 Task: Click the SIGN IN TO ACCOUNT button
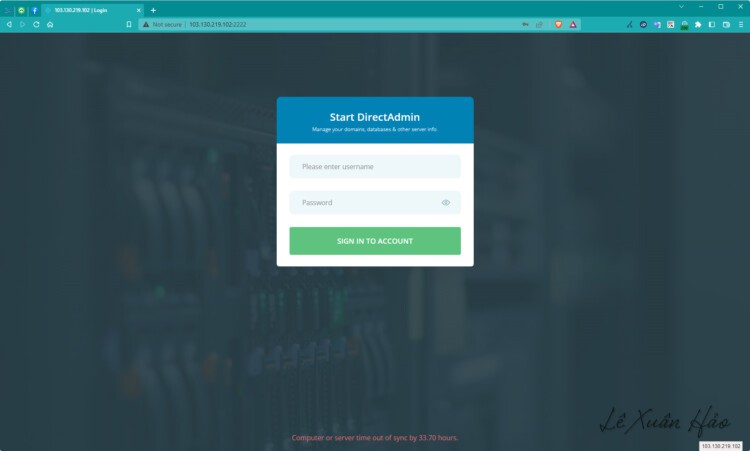click(375, 241)
